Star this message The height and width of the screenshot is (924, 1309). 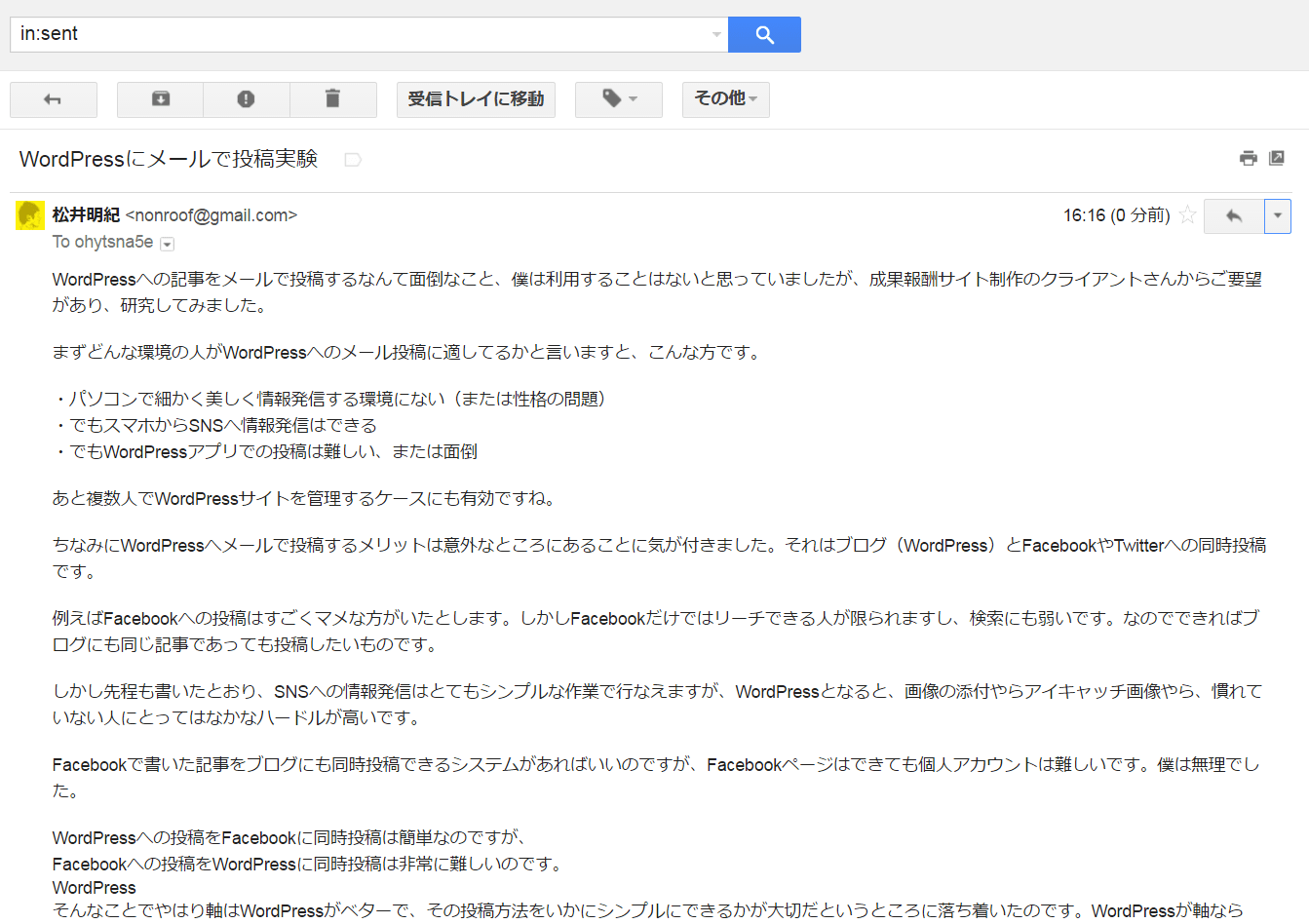(x=1187, y=215)
